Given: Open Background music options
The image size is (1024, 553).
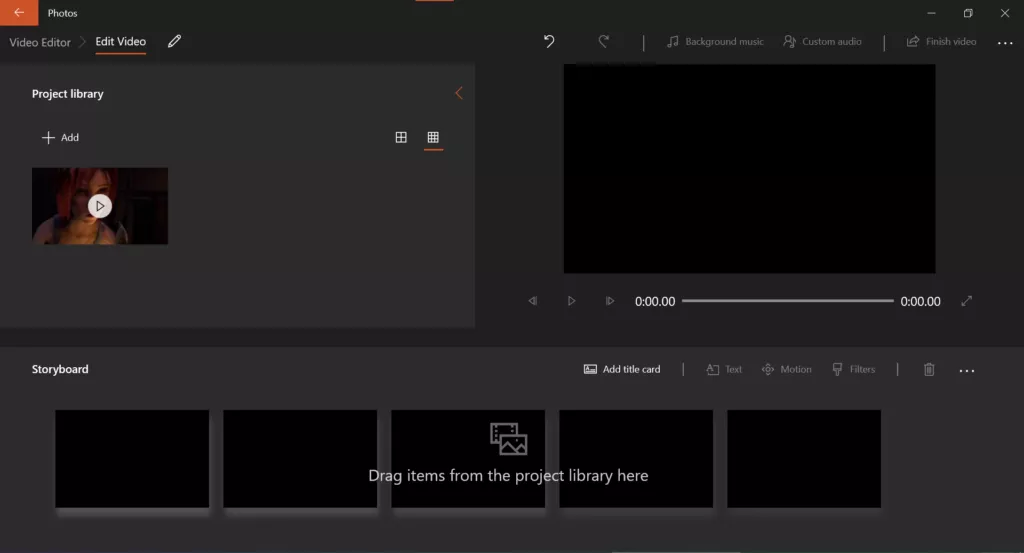Looking at the screenshot, I should click(715, 42).
